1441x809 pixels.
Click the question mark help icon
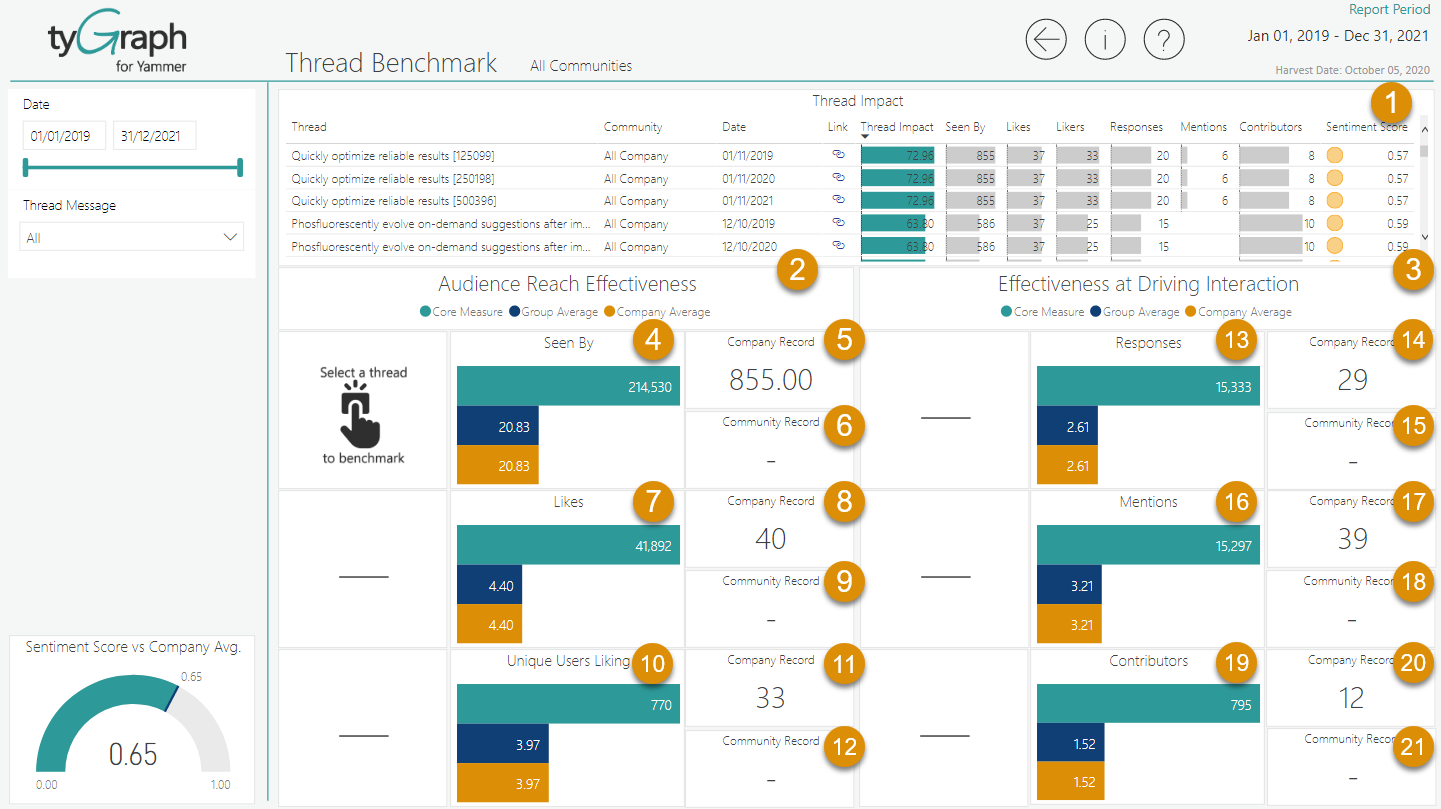click(x=1164, y=39)
